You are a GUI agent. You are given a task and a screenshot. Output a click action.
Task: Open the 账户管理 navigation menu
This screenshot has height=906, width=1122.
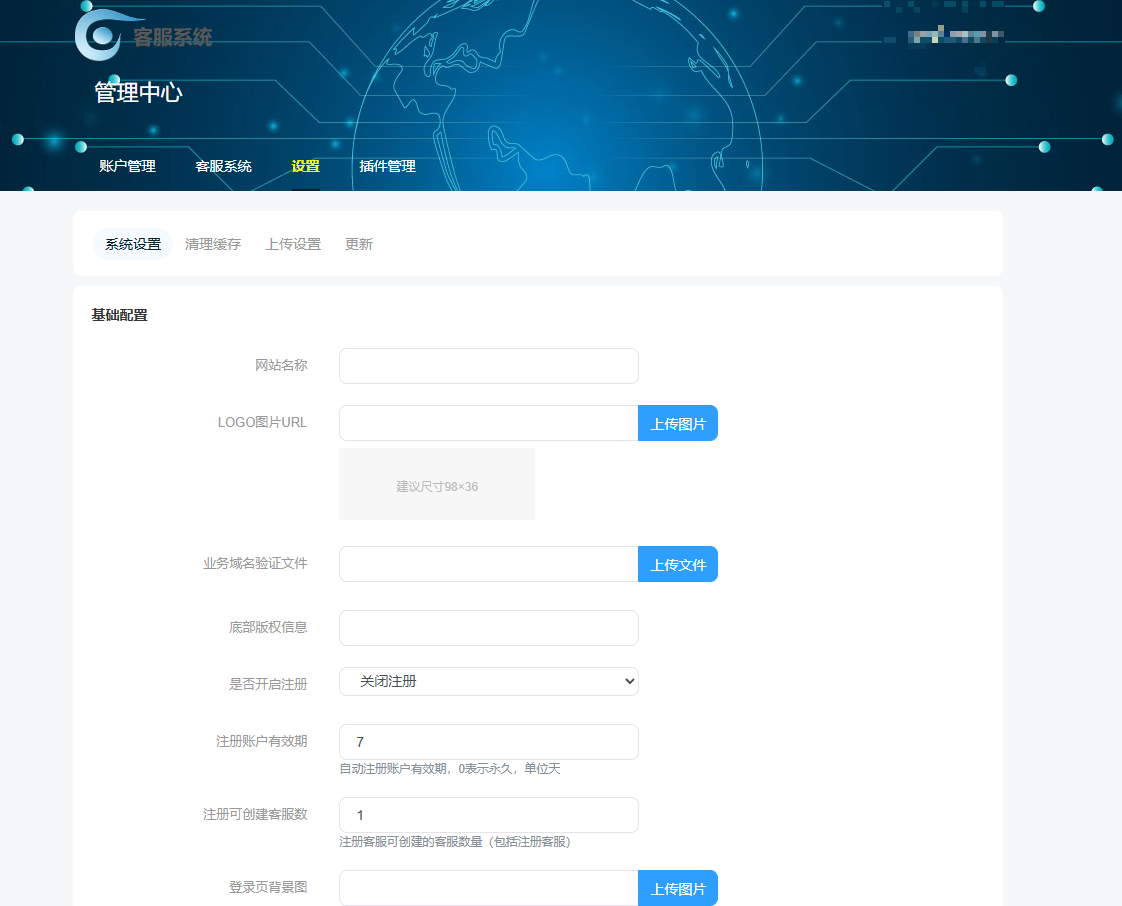point(127,166)
